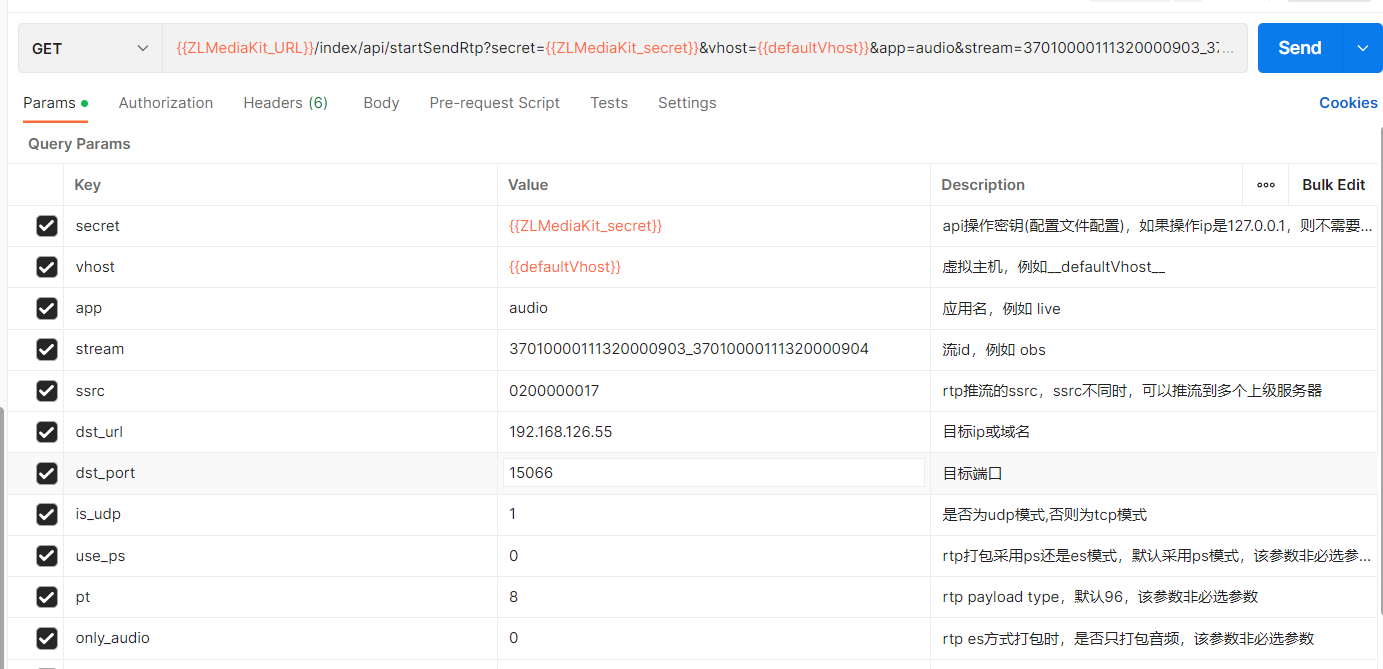Open the GET request method dropdown

[x=90, y=47]
